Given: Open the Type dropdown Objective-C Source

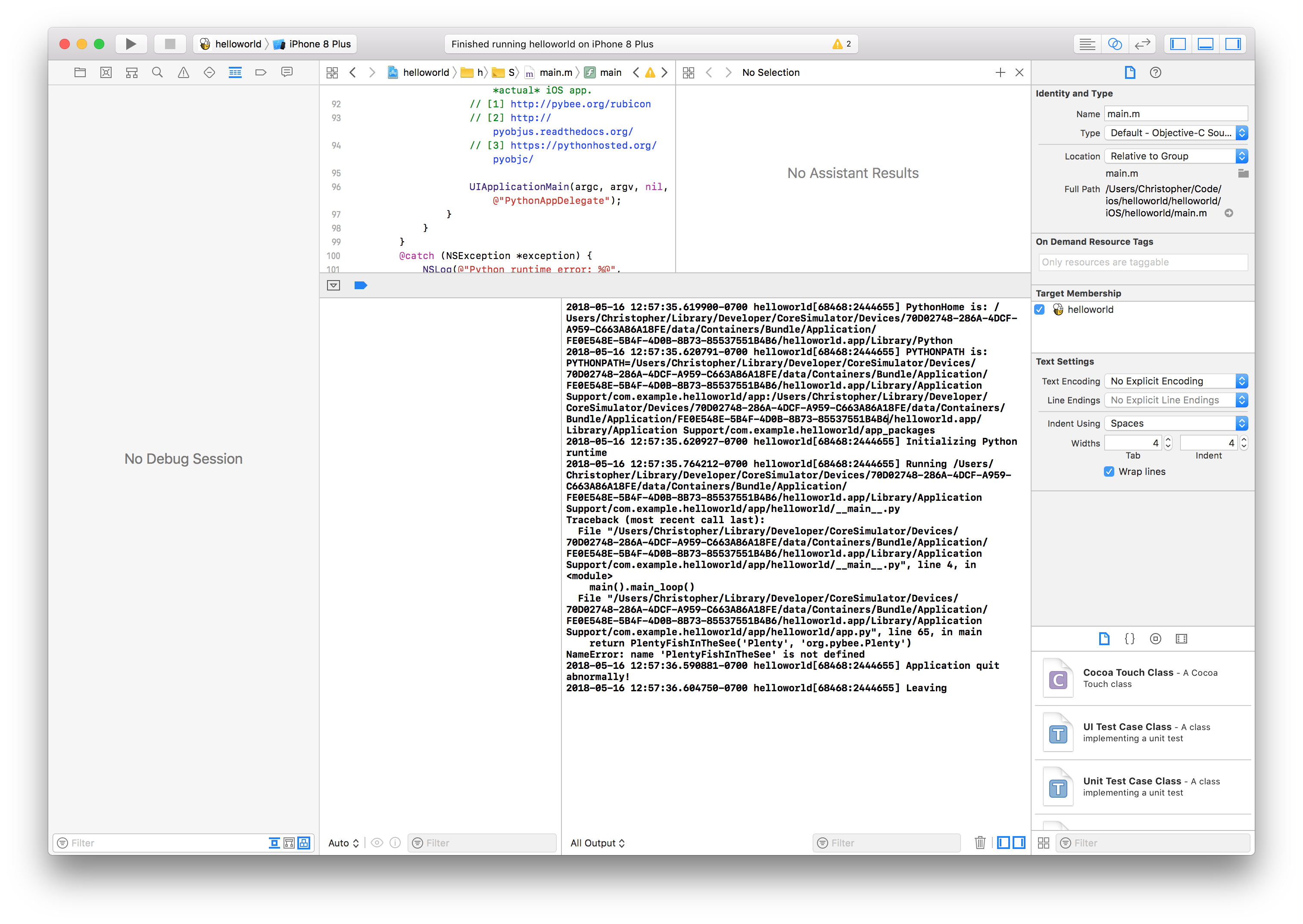Looking at the screenshot, I should pos(1175,133).
